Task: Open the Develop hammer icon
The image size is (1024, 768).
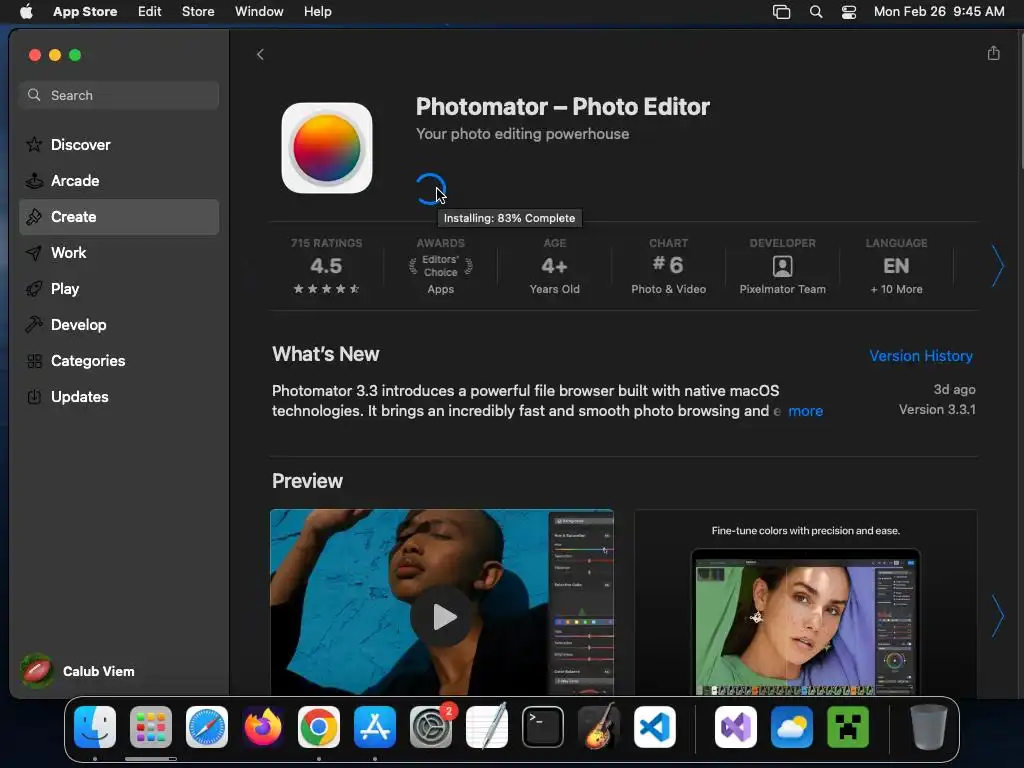Action: point(34,325)
